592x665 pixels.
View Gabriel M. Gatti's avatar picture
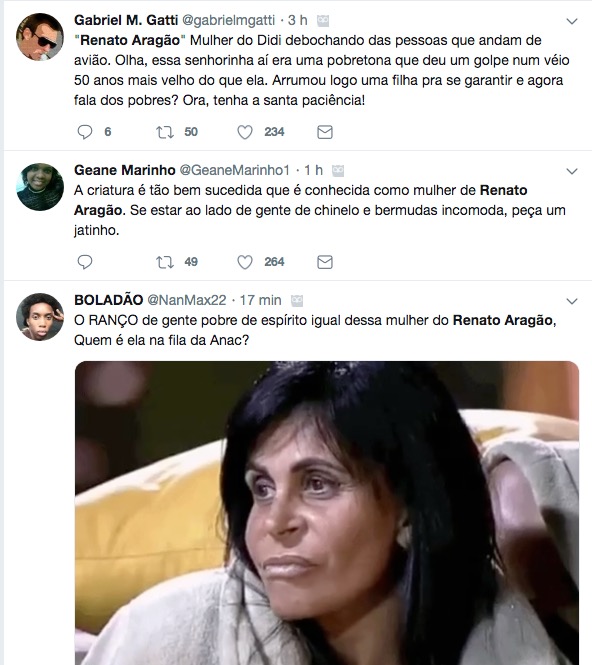click(x=40, y=37)
